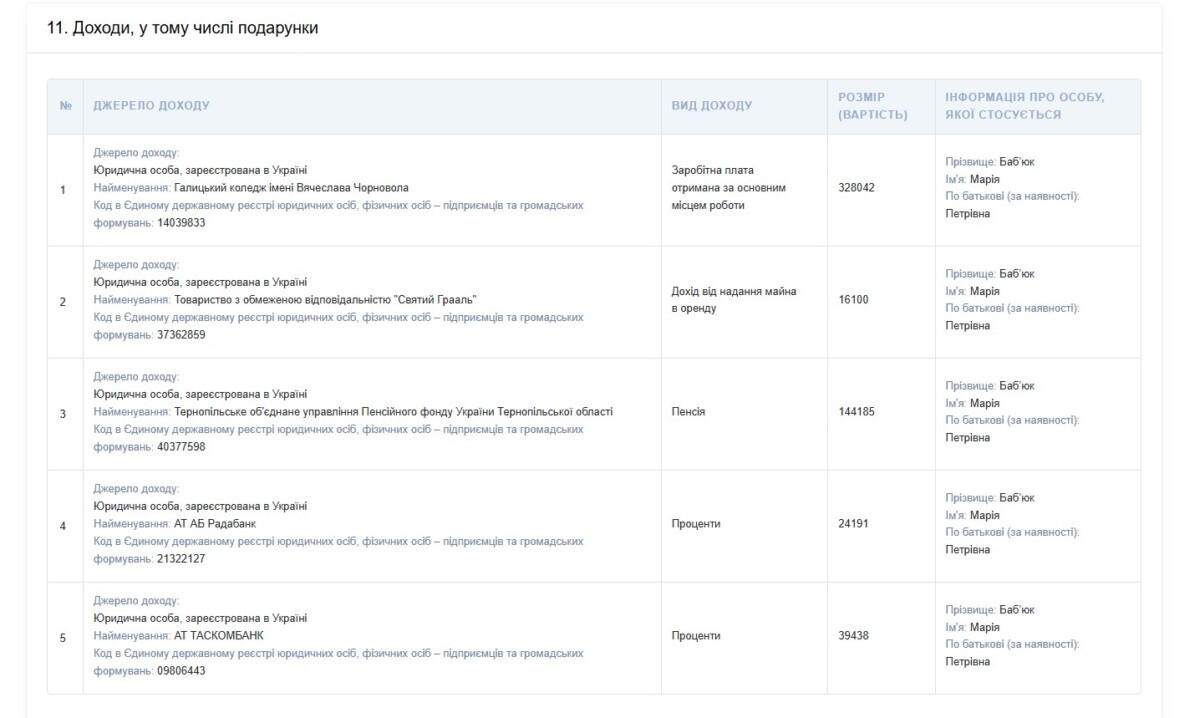
Task: Select income amount 144185
Action: pos(857,411)
